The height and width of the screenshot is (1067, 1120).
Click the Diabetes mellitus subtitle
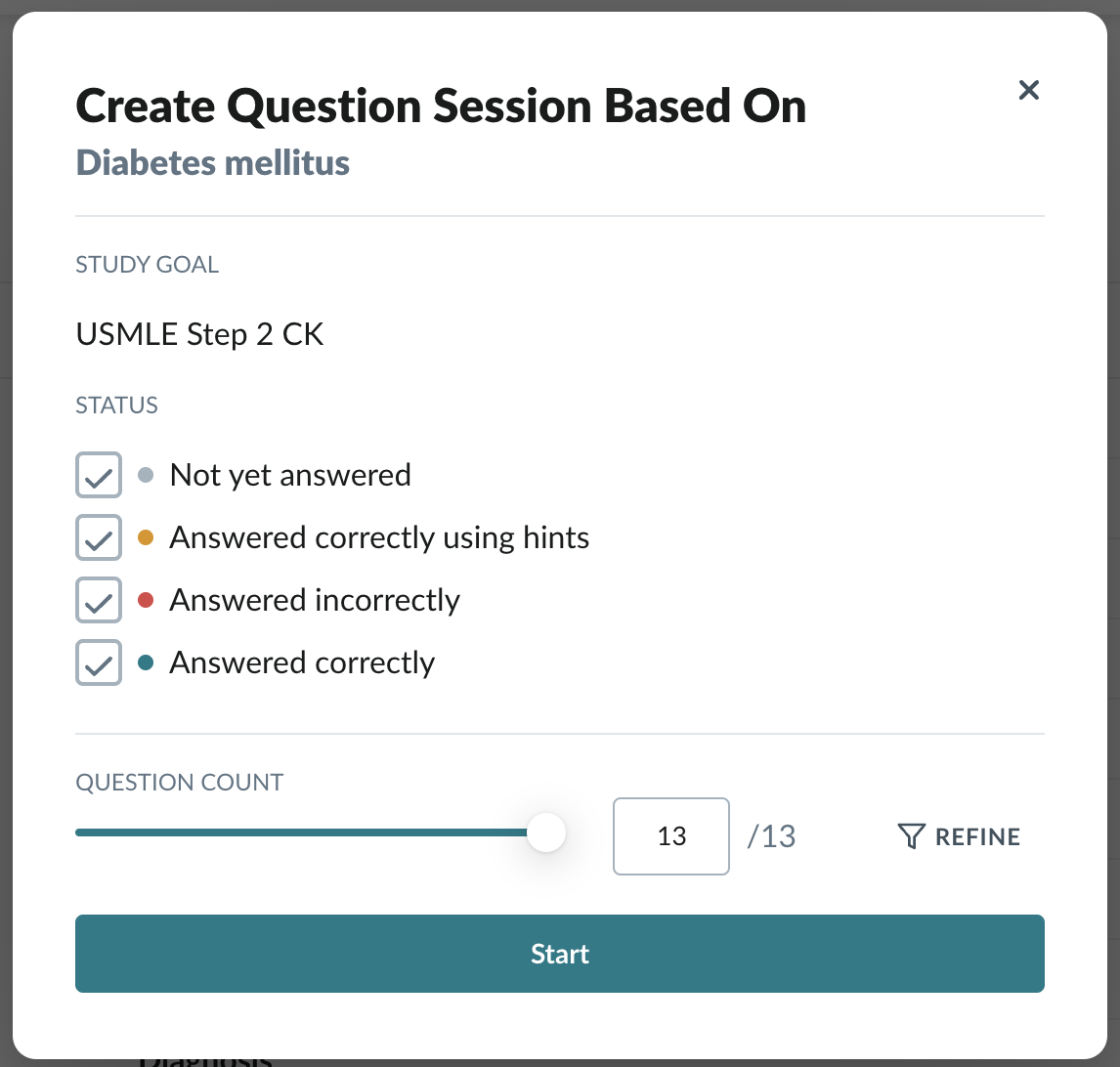(213, 162)
